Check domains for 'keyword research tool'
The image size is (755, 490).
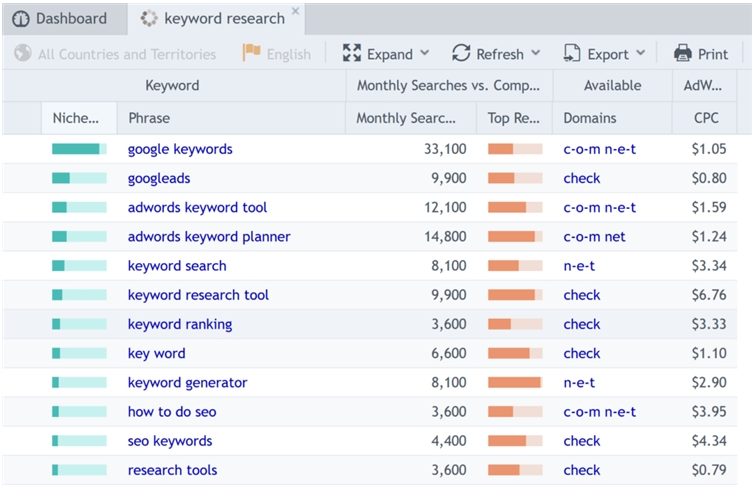point(582,295)
